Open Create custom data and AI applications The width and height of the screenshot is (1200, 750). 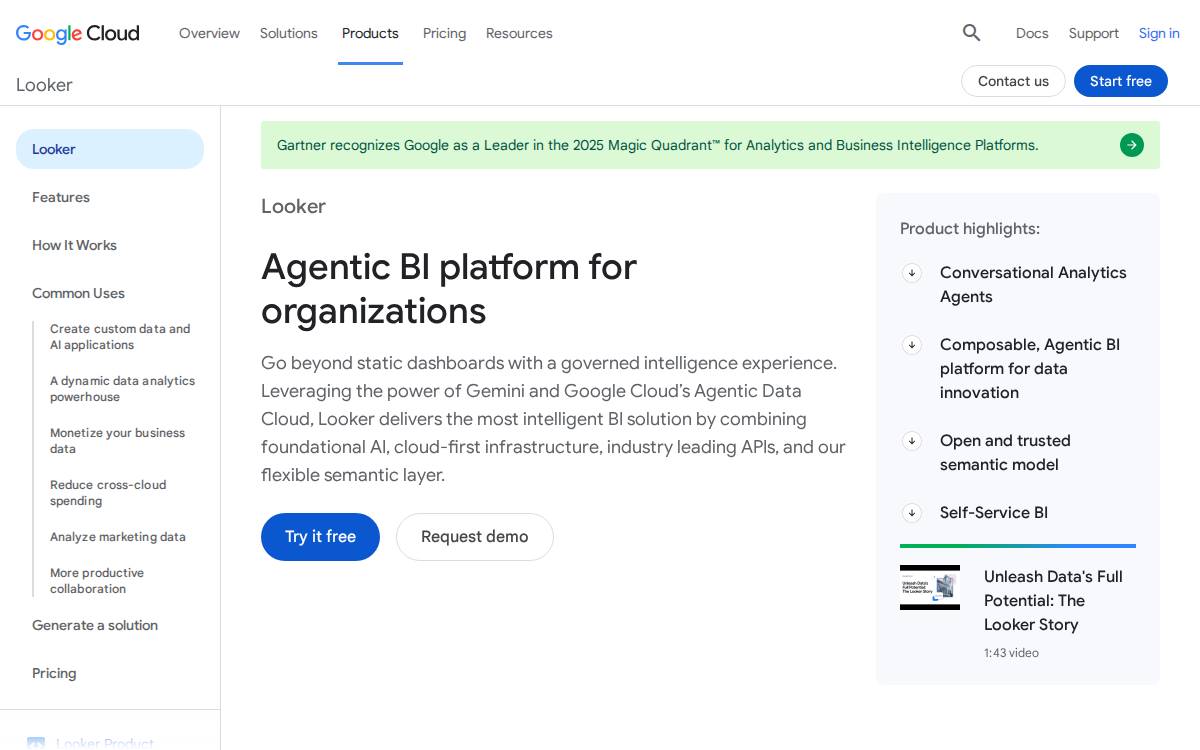click(x=120, y=337)
